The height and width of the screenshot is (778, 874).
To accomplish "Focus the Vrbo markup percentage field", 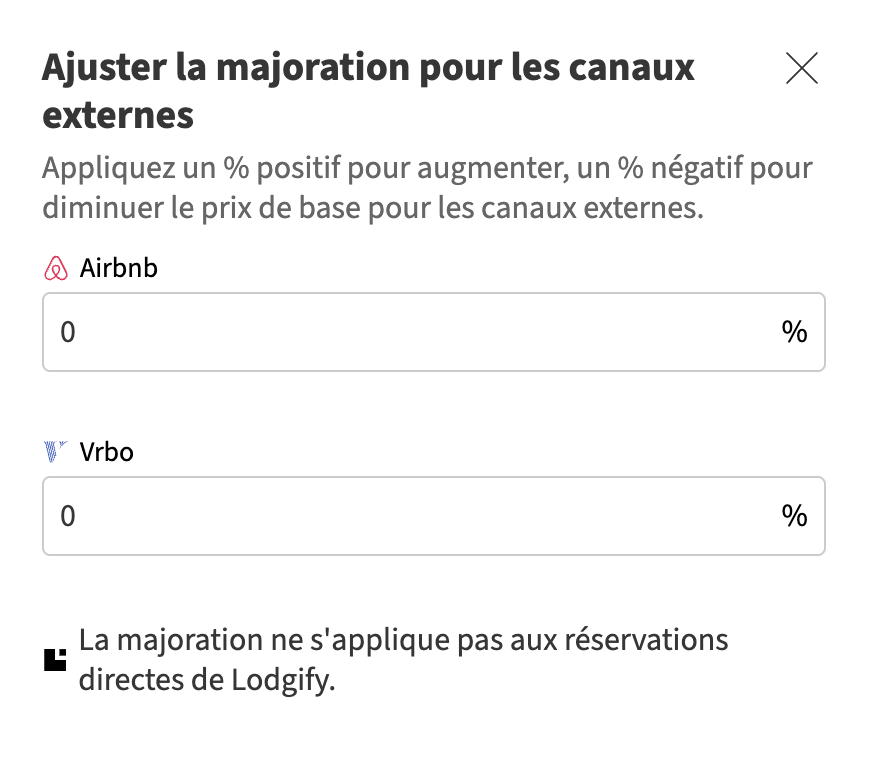I will [x=400, y=516].
